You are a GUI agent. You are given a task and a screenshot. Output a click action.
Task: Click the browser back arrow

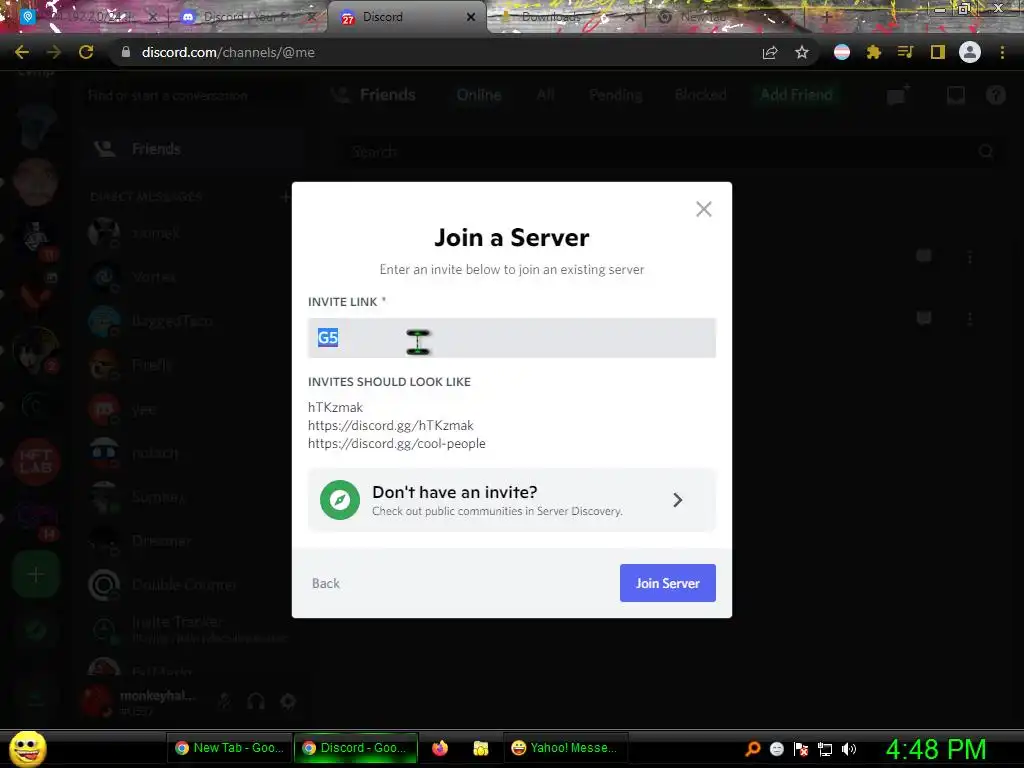22,52
